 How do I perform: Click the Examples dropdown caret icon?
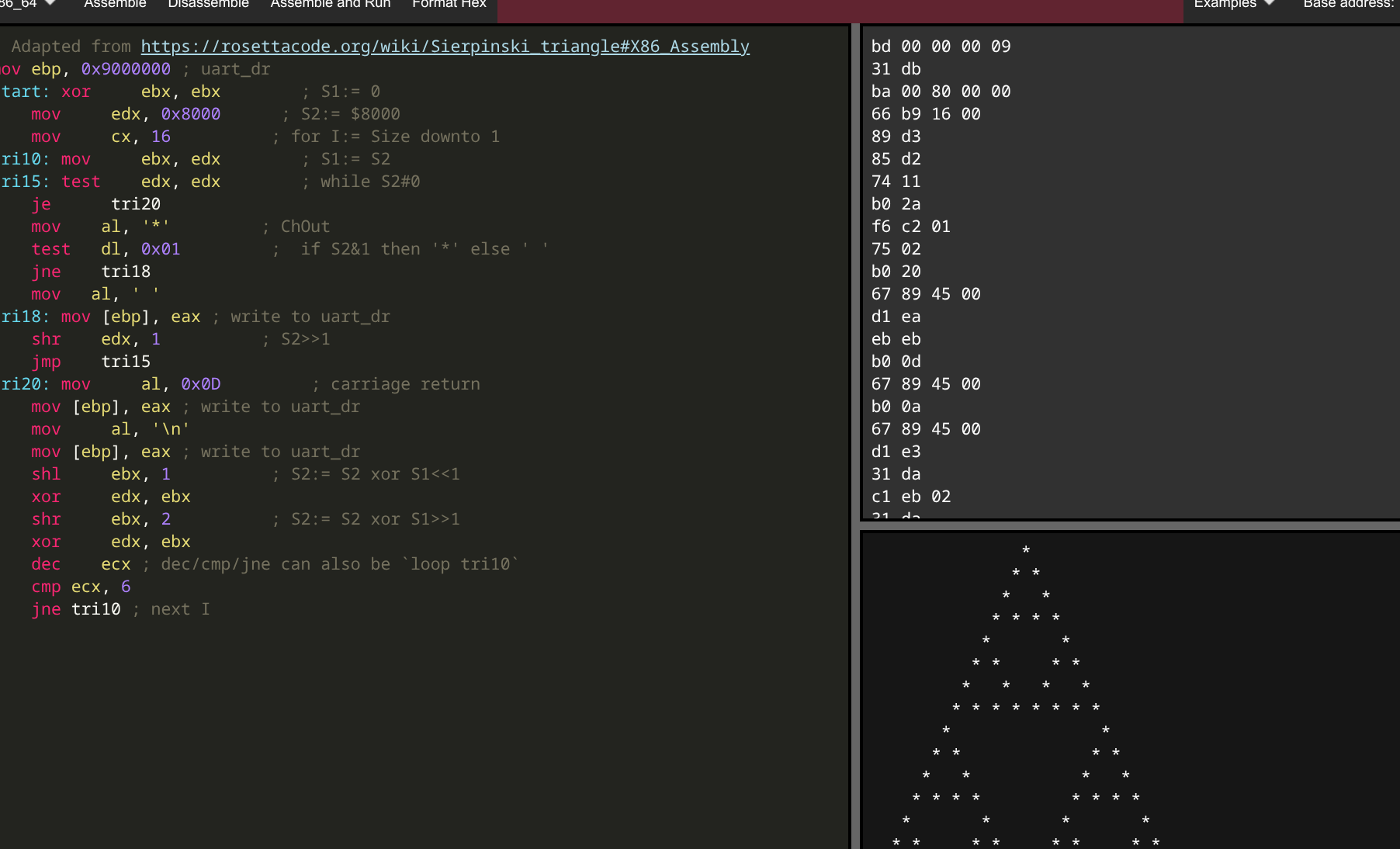[1269, 5]
